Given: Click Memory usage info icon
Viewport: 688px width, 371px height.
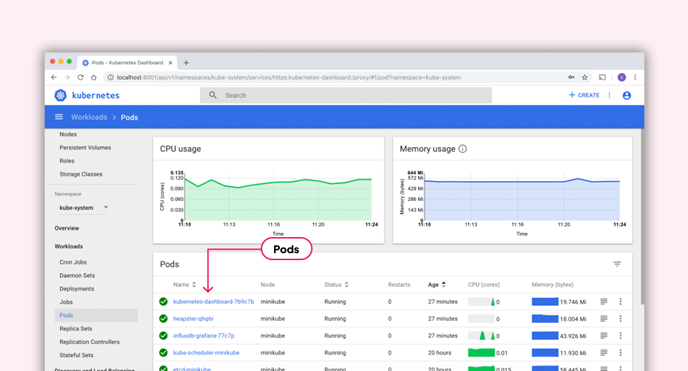Looking at the screenshot, I should [462, 149].
